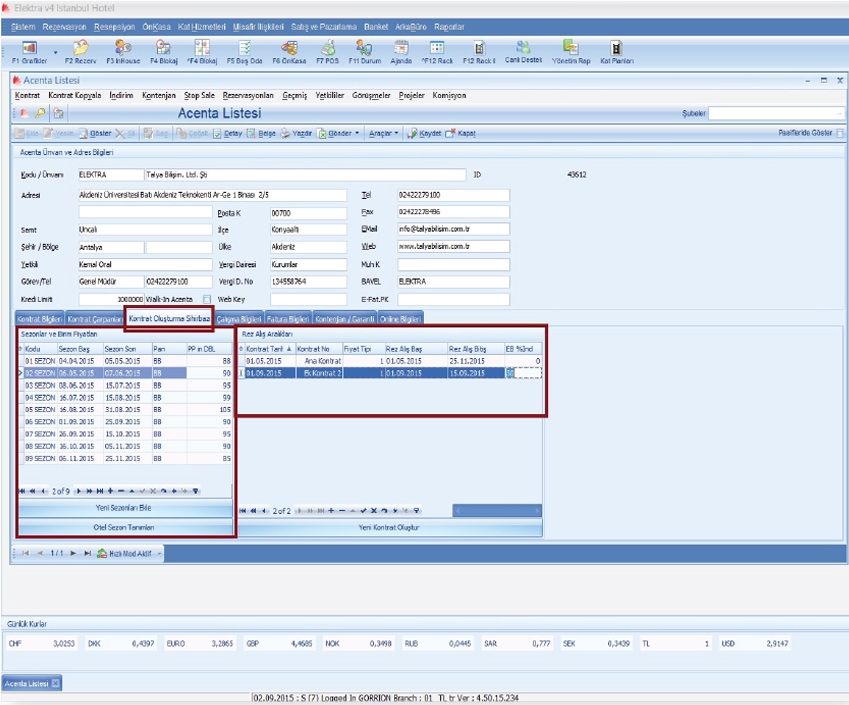Switch to the Fatura Bilgileri tab
This screenshot has height=705, width=849.
[x=286, y=318]
